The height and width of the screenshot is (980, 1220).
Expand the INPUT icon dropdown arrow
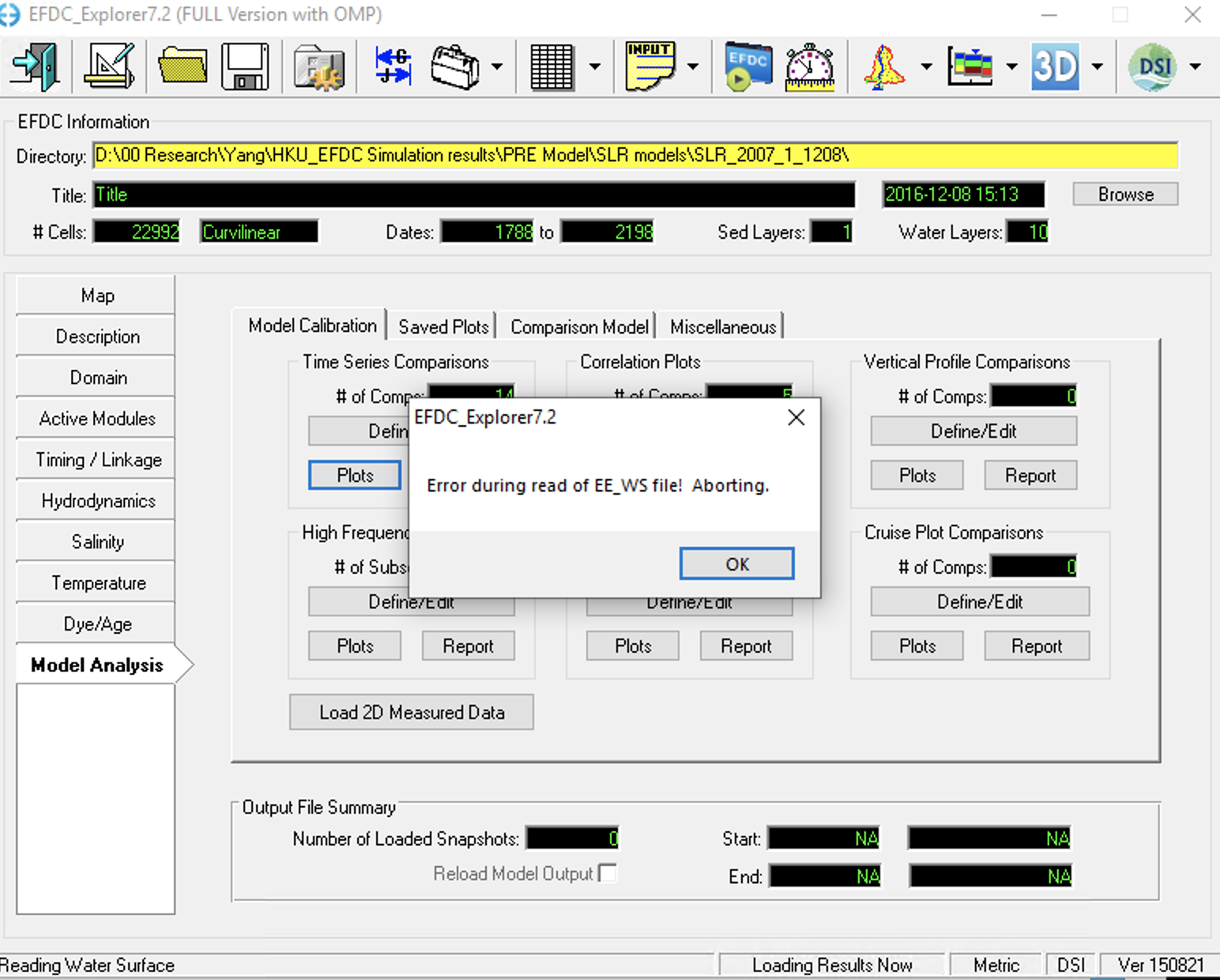pyautogui.click(x=693, y=66)
